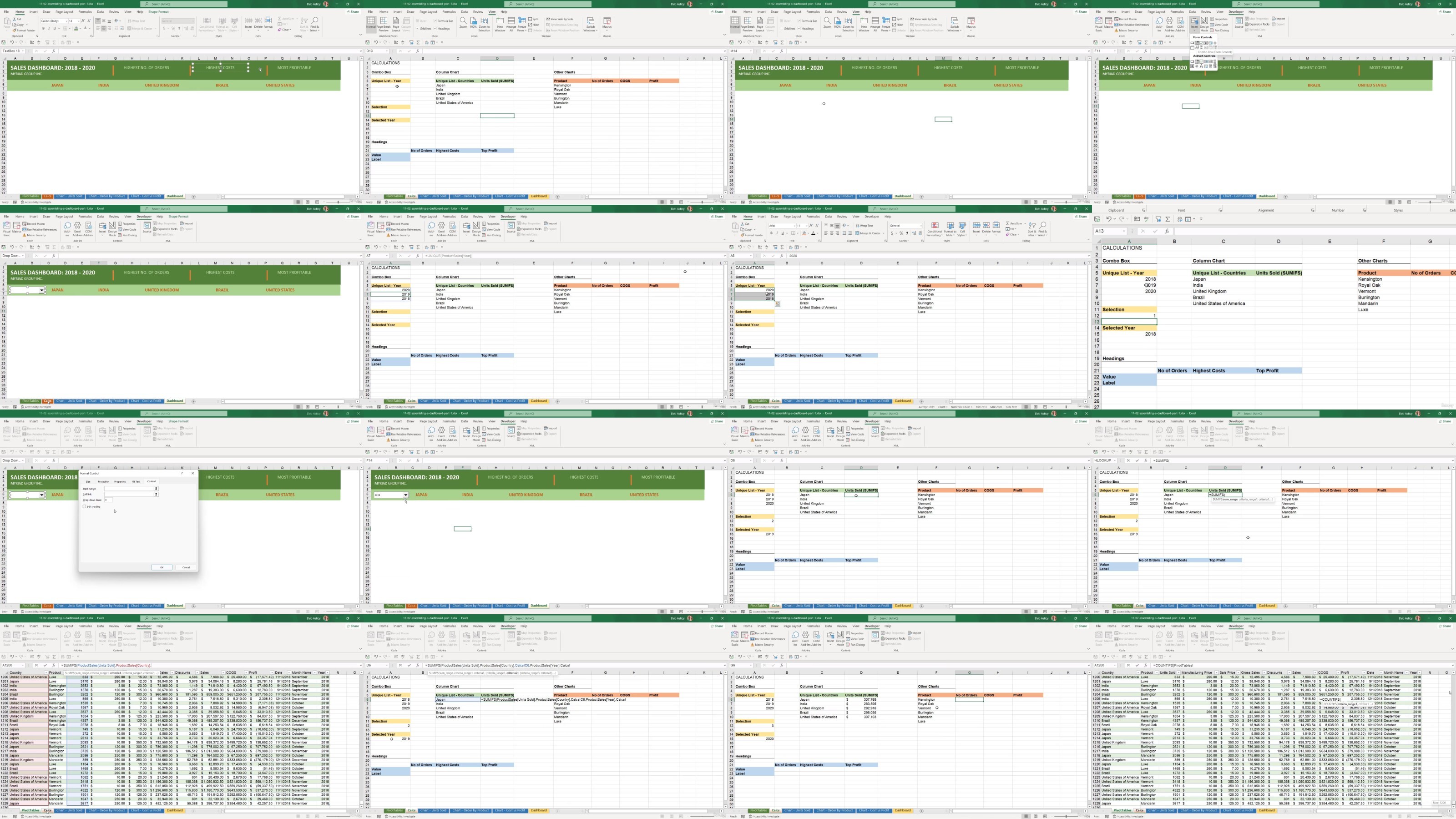Open Shape Format tab in TextBox 18 window
1456x819 pixels.
(x=158, y=11)
